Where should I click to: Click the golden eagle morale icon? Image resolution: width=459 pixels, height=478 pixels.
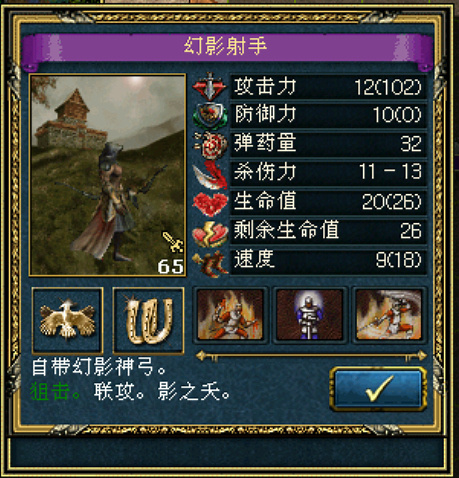pyautogui.click(x=68, y=320)
